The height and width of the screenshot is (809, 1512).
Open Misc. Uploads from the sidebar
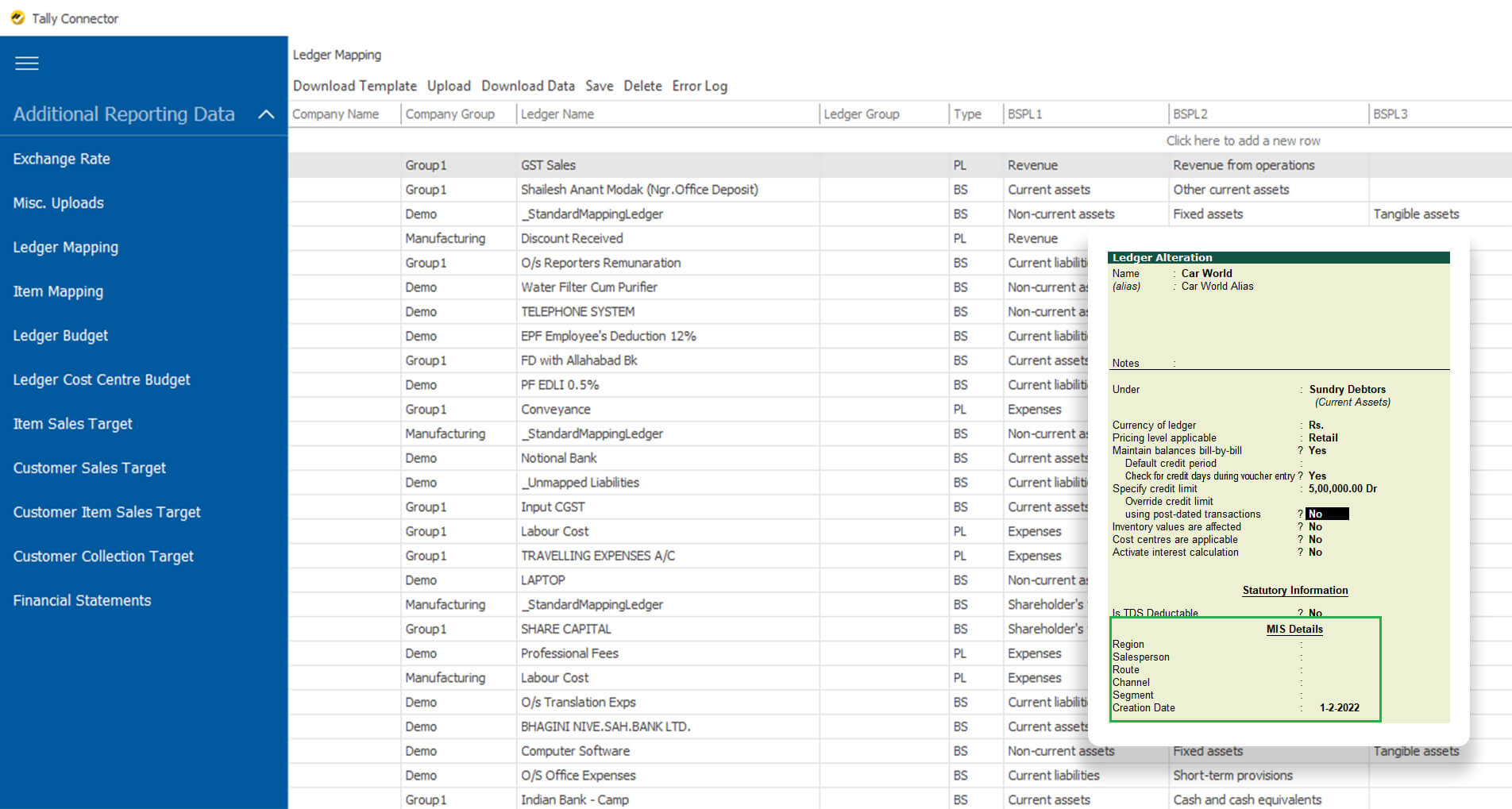58,203
